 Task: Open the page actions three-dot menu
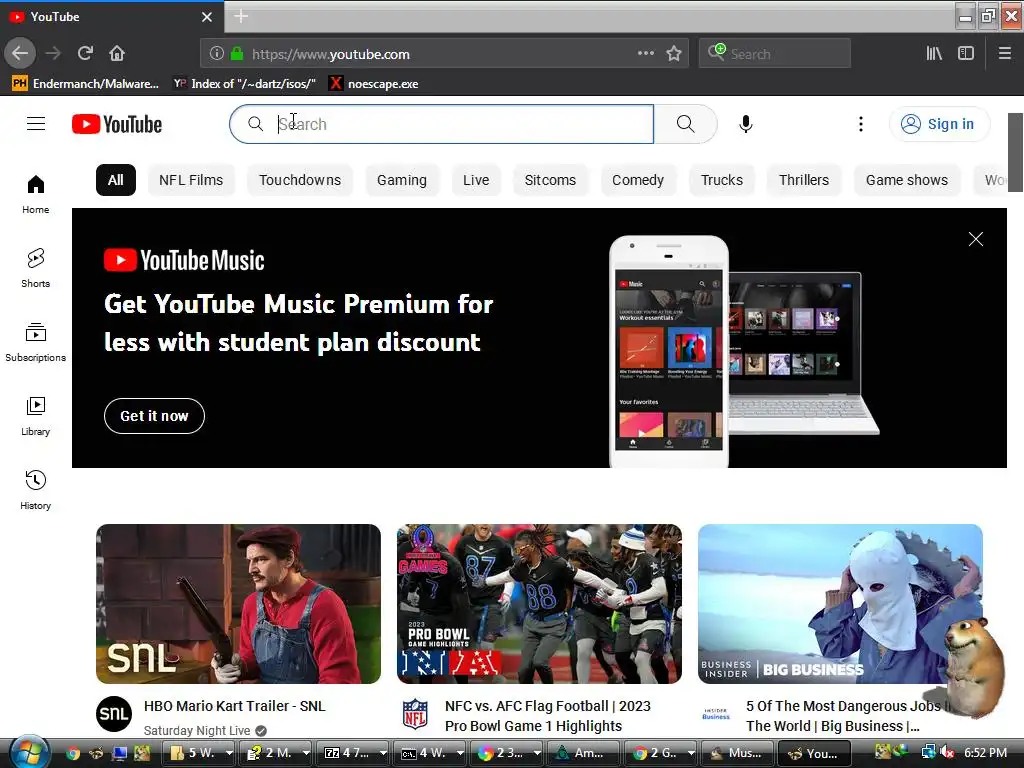(x=645, y=54)
